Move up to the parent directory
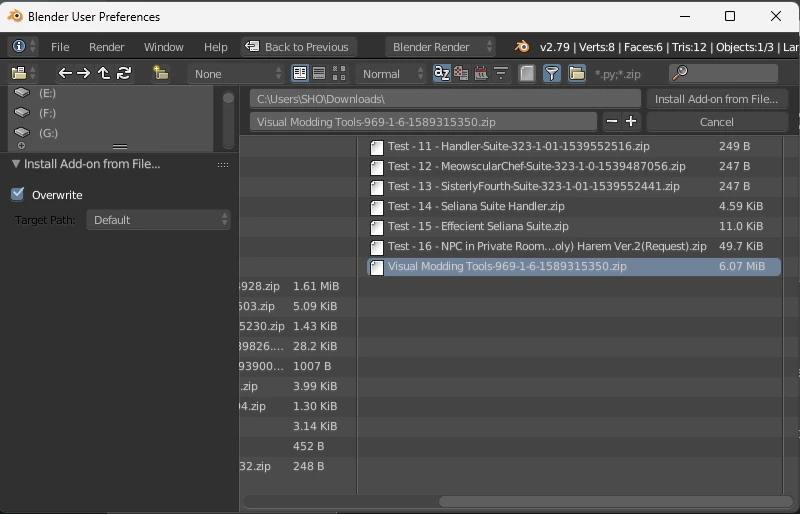Screen dimensions: 800x514 coord(104,74)
